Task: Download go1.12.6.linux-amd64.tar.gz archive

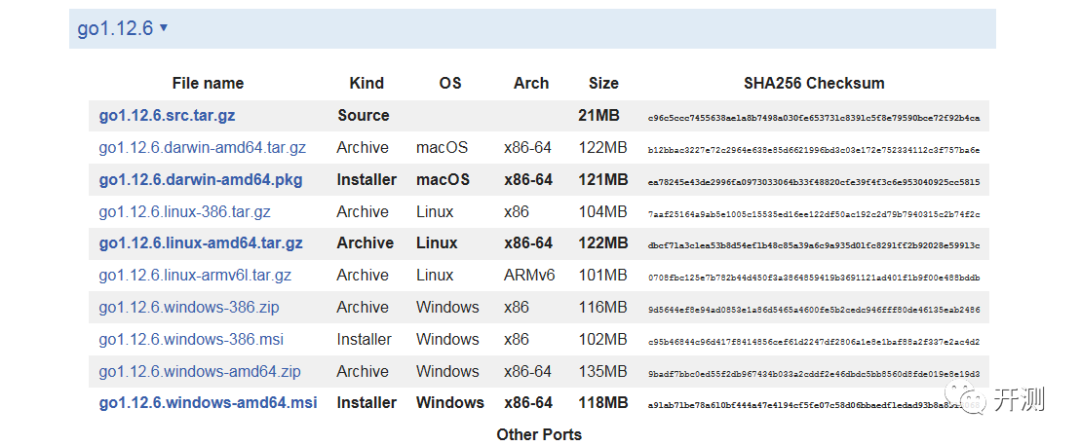Action: pos(200,243)
